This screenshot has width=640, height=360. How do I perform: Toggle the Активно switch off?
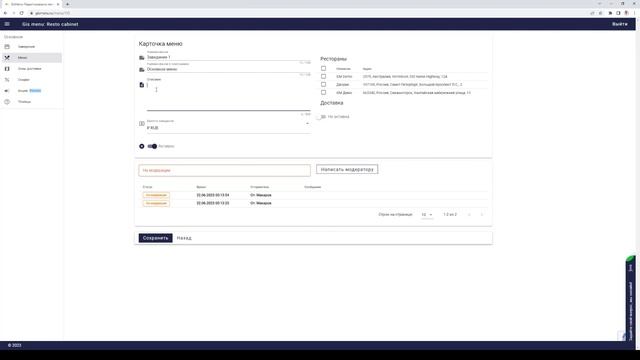[x=152, y=146]
